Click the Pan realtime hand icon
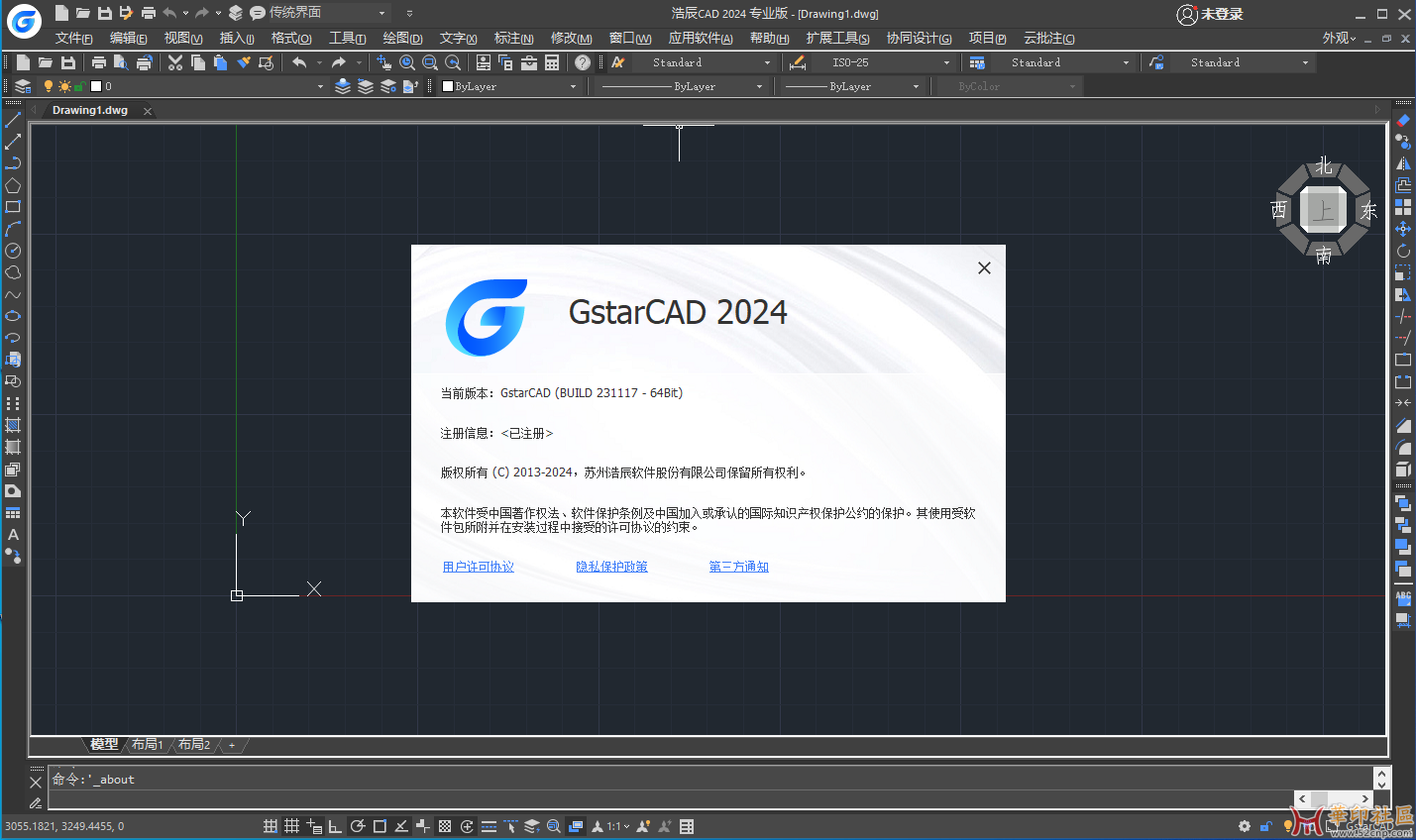This screenshot has height=840, width=1416. click(384, 62)
